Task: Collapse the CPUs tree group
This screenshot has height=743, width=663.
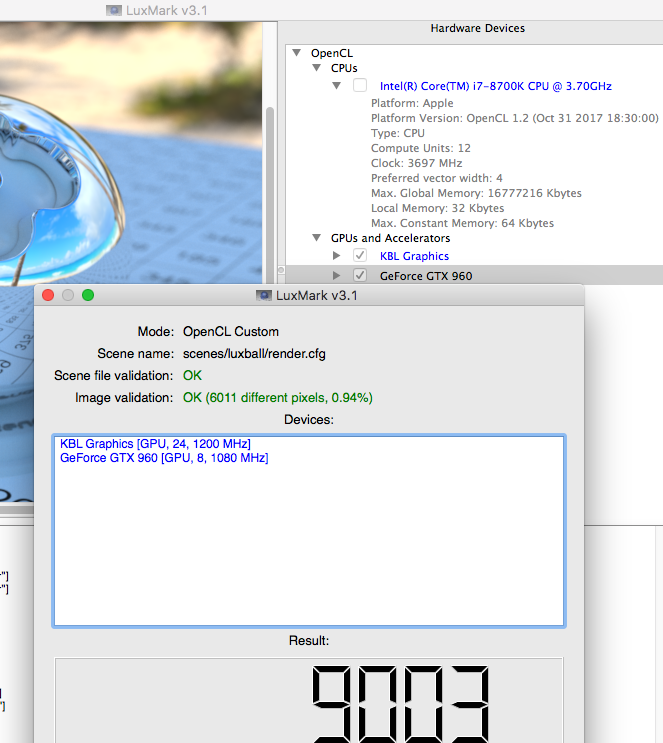Action: 317,68
